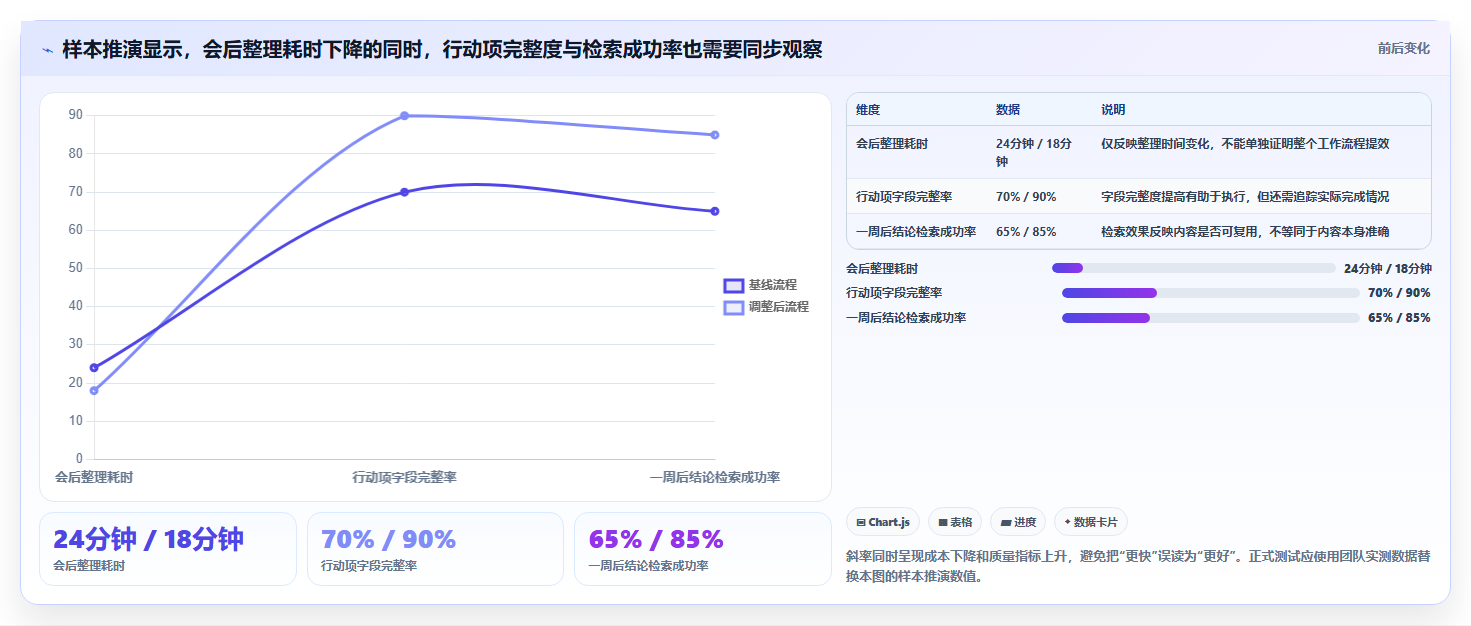Click the footnote paragraph starting 斜率同时呈现
The width and height of the screenshot is (1471, 626).
[x=1138, y=566]
